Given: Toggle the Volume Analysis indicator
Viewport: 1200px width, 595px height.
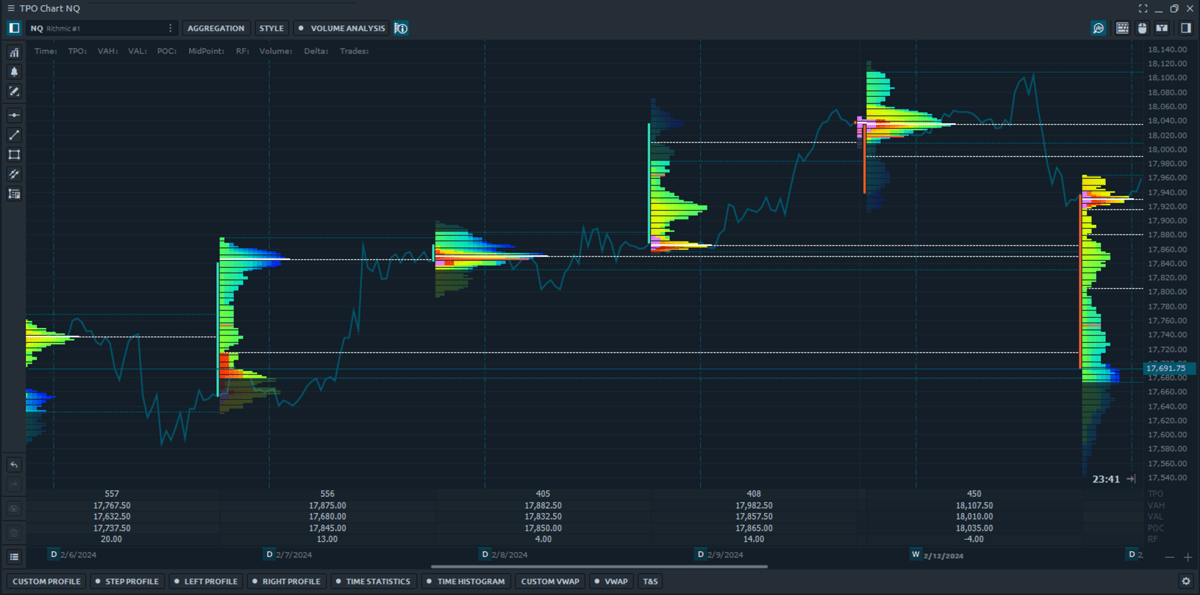Looking at the screenshot, I should (341, 28).
